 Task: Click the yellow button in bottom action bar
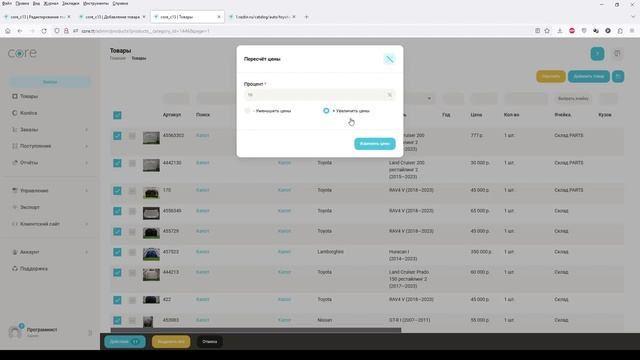pyautogui.click(x=171, y=342)
